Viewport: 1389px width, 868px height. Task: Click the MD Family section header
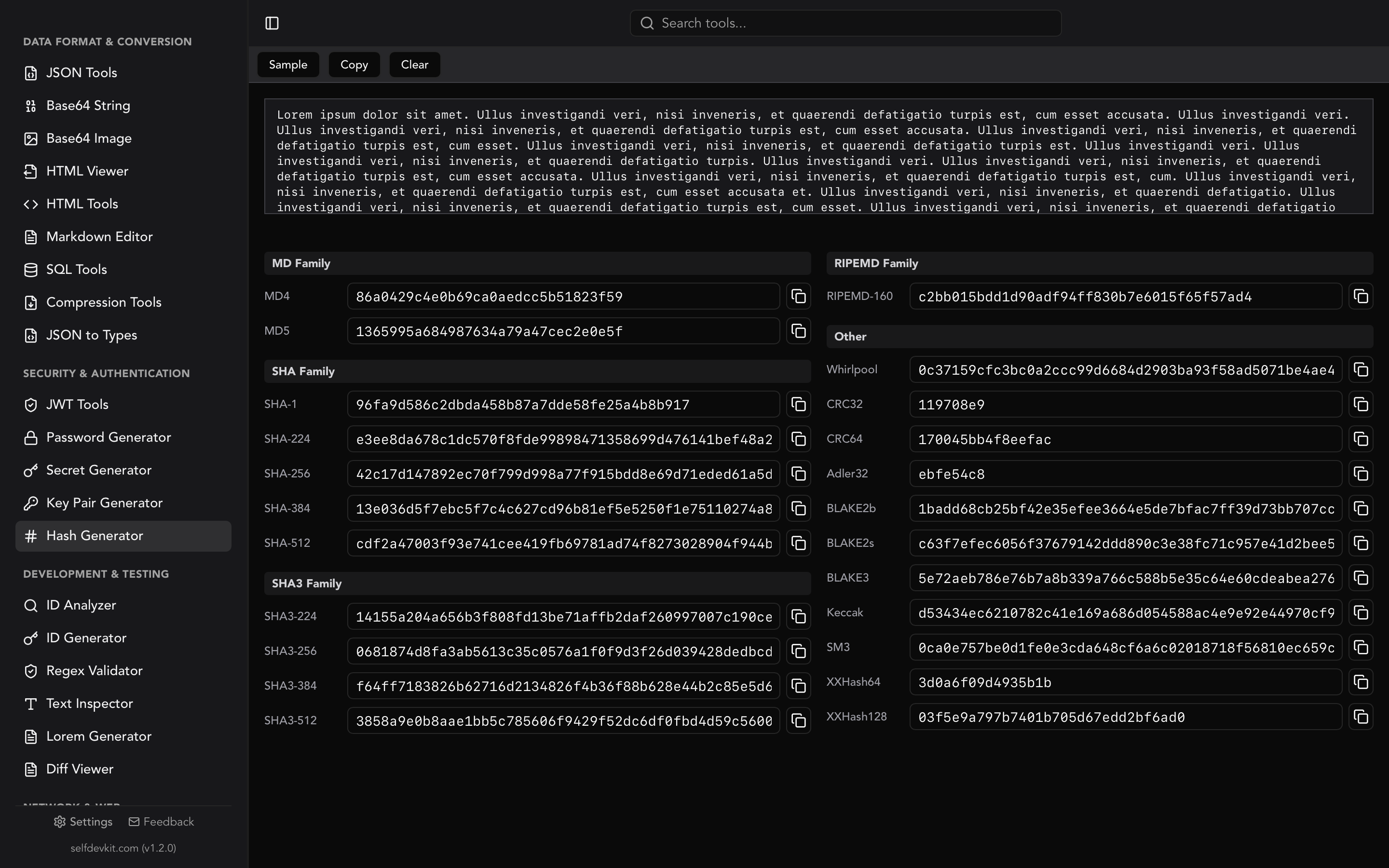tap(537, 263)
